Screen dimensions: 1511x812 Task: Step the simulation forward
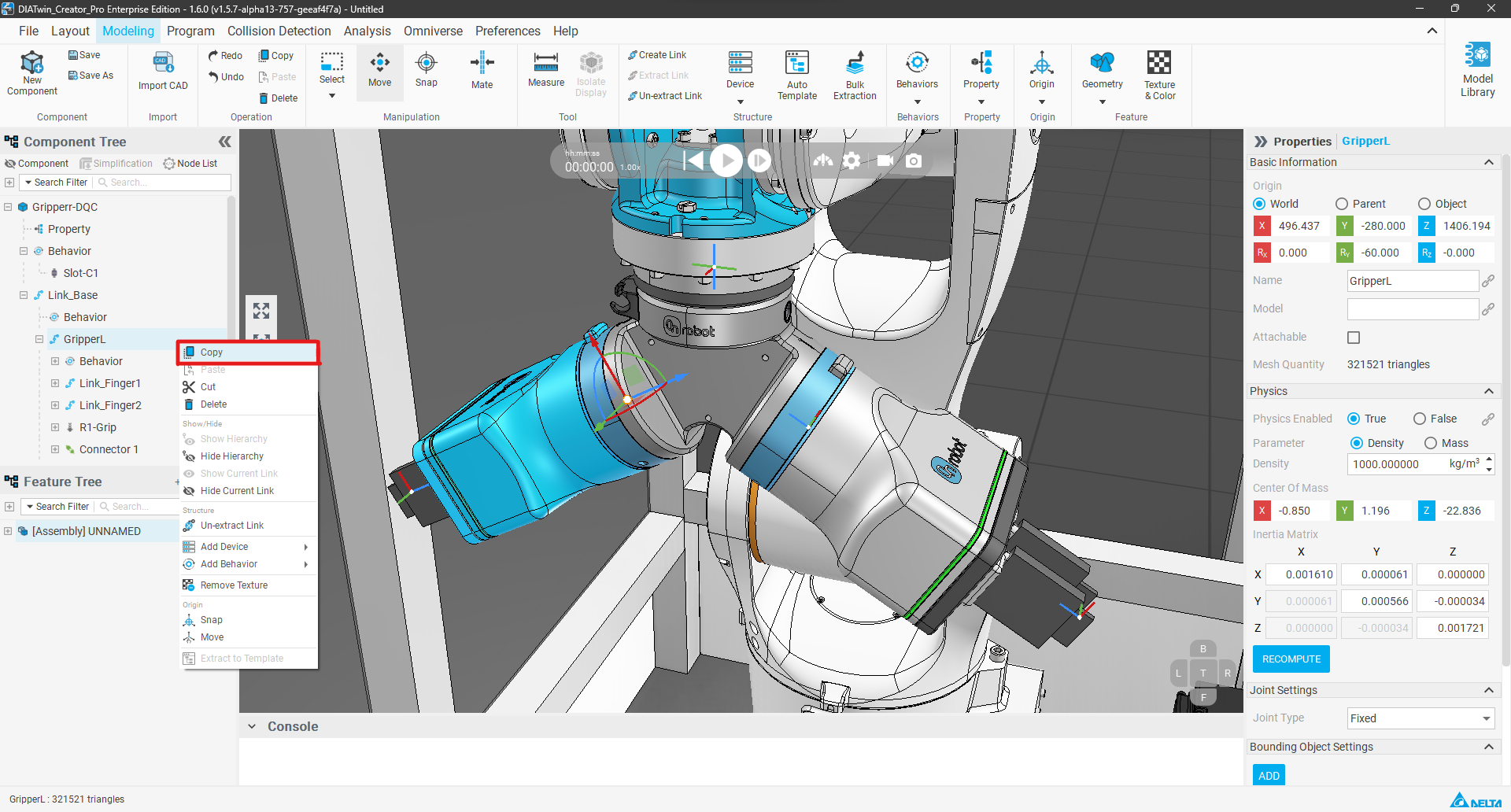click(x=759, y=161)
